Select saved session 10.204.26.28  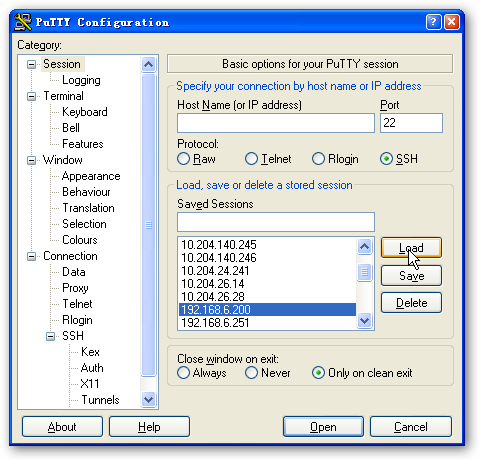click(267, 297)
